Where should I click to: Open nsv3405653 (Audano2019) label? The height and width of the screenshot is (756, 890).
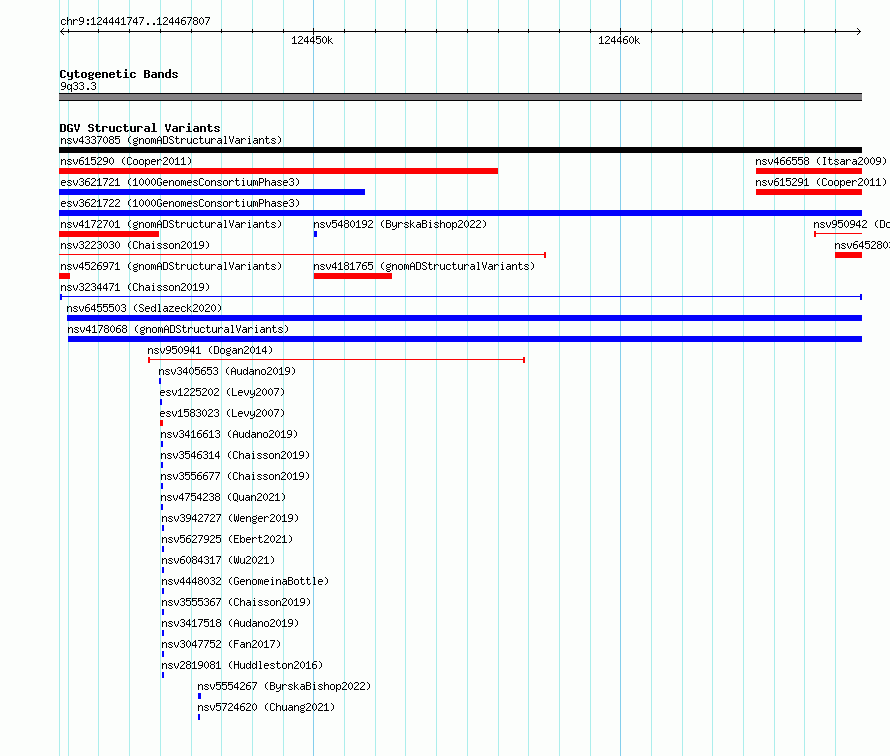pyautogui.click(x=227, y=371)
